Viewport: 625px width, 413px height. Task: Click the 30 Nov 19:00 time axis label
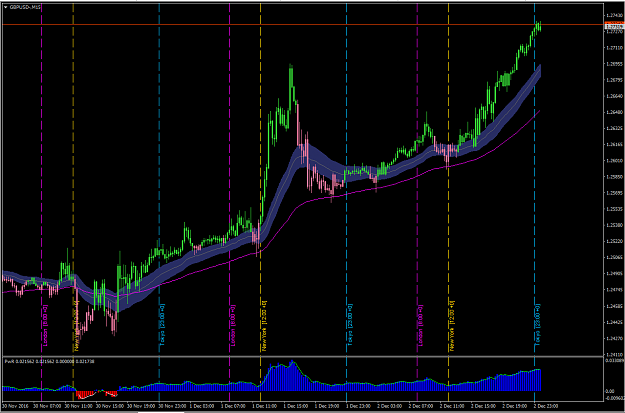[140, 406]
